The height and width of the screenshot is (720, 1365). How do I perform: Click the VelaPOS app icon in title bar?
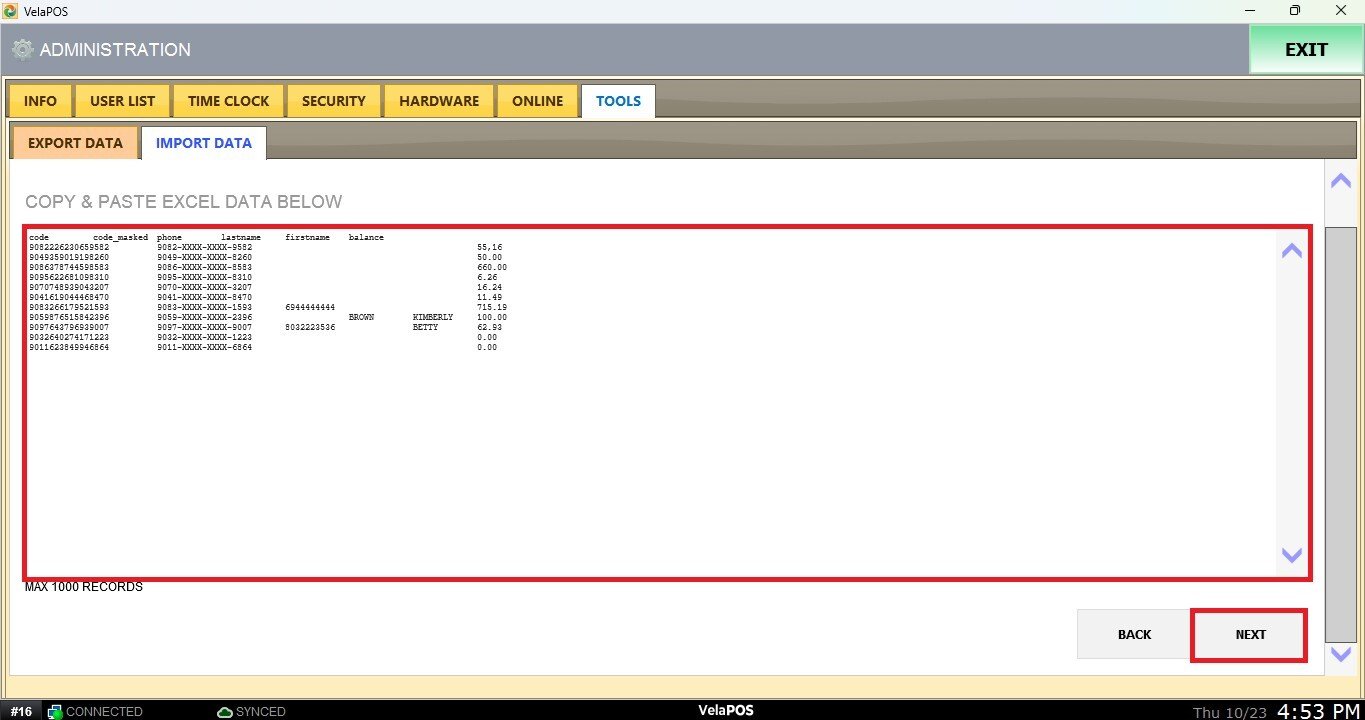(10, 10)
